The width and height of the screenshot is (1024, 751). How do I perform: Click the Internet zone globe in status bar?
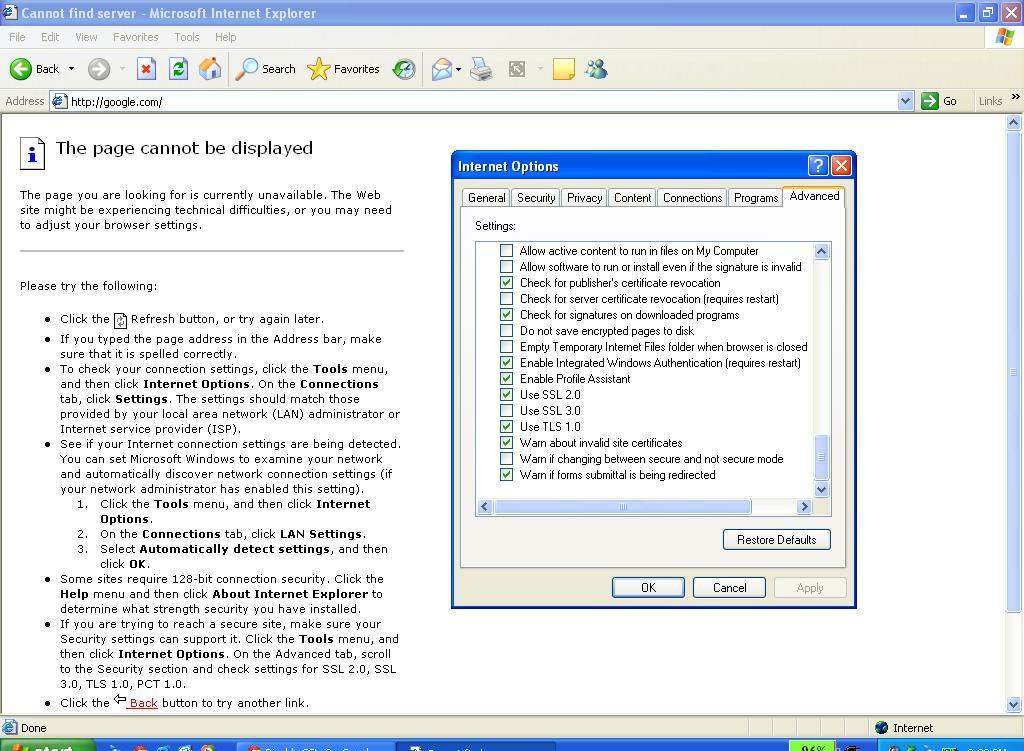(882, 727)
